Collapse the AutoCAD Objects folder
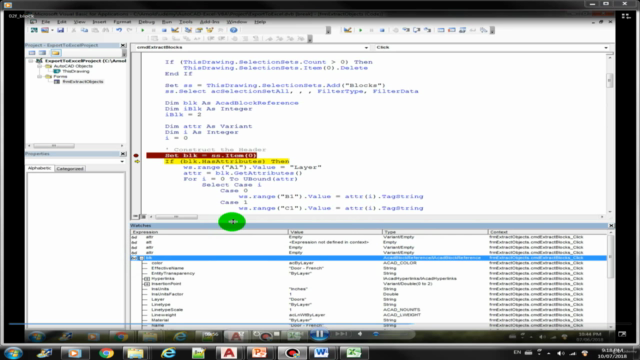 [40, 66]
